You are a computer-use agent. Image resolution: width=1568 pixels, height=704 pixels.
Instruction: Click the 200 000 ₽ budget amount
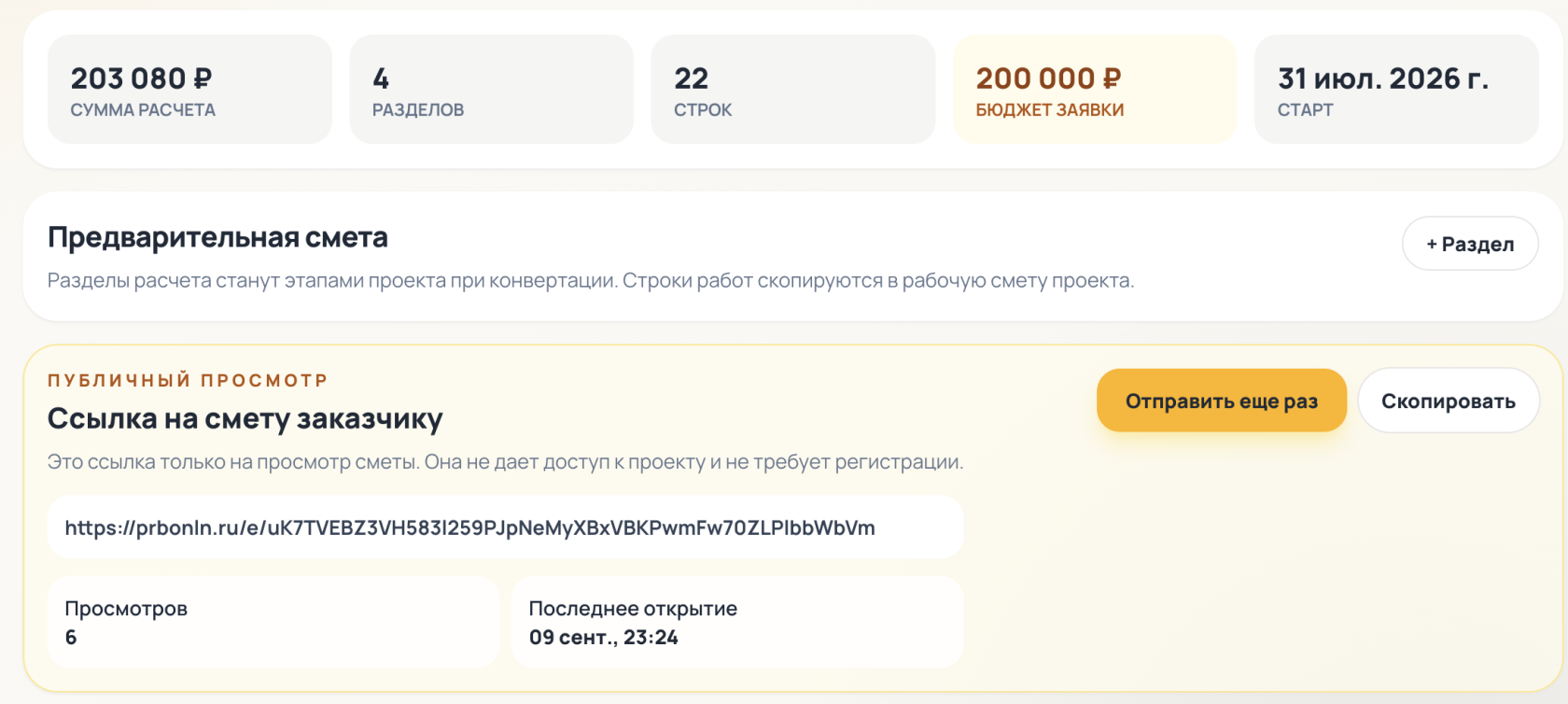(x=1048, y=78)
